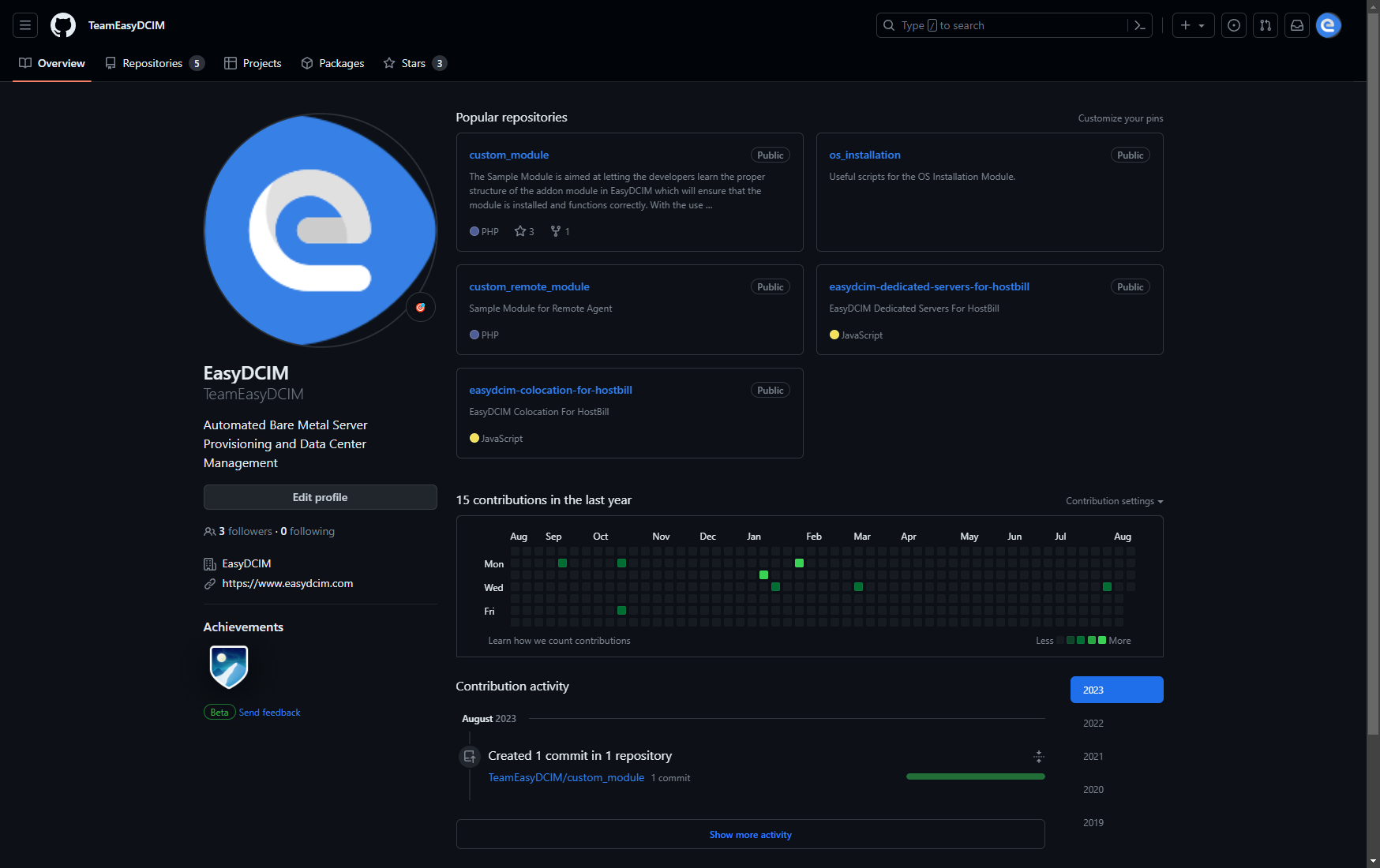Open the issues icon in the header
Screen dimensions: 1380x868
1234,25
